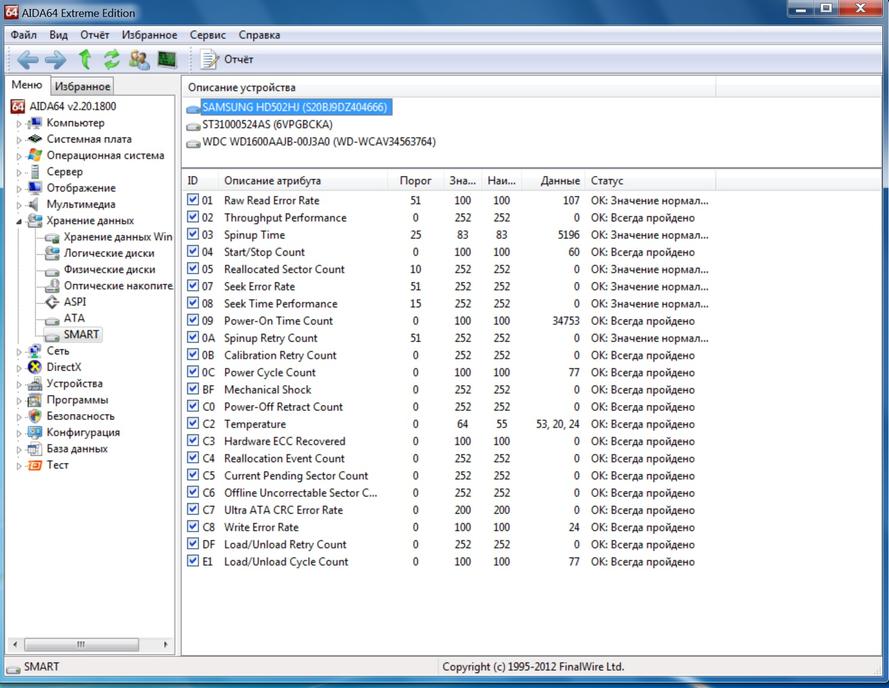Click the Компьютер tree icon
The width and height of the screenshot is (889, 688).
coord(35,123)
